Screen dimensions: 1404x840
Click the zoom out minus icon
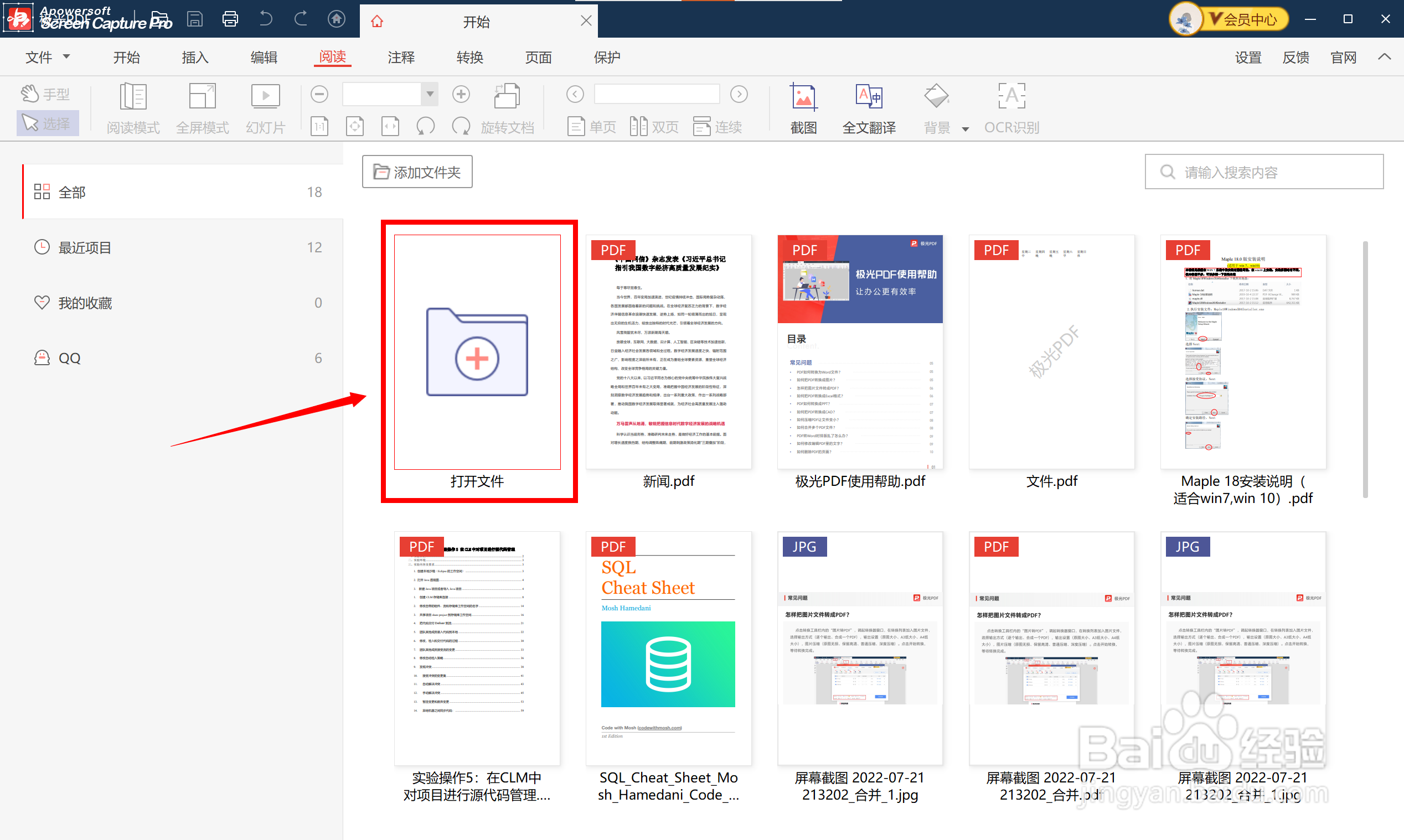[319, 94]
